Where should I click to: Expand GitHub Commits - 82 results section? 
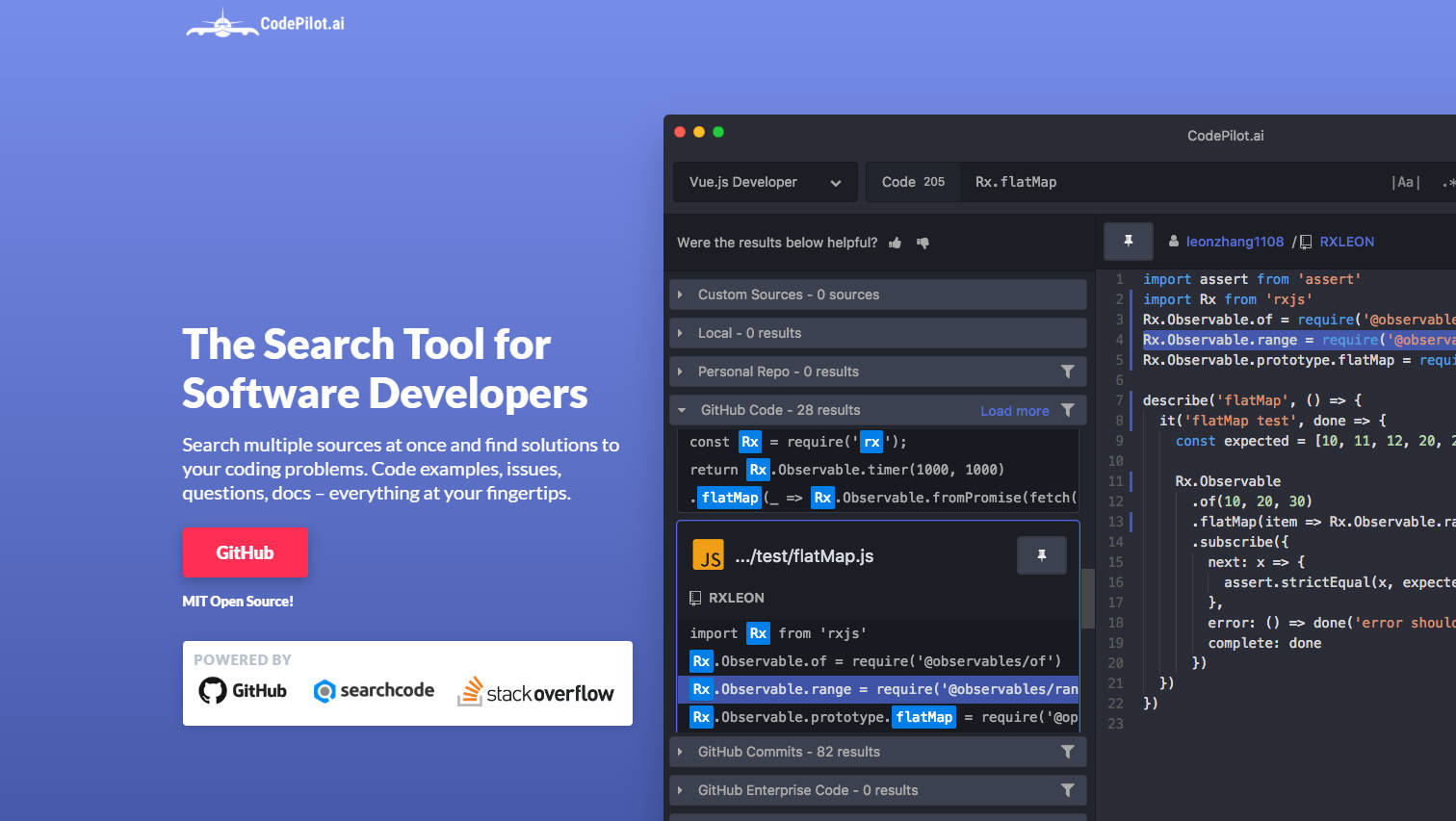pos(877,752)
